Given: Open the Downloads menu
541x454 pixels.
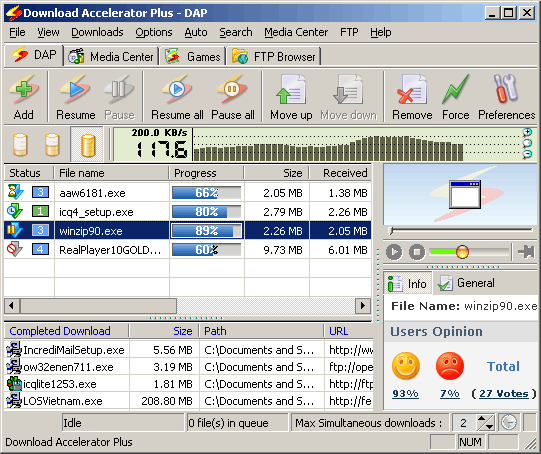Looking at the screenshot, I should [x=97, y=32].
